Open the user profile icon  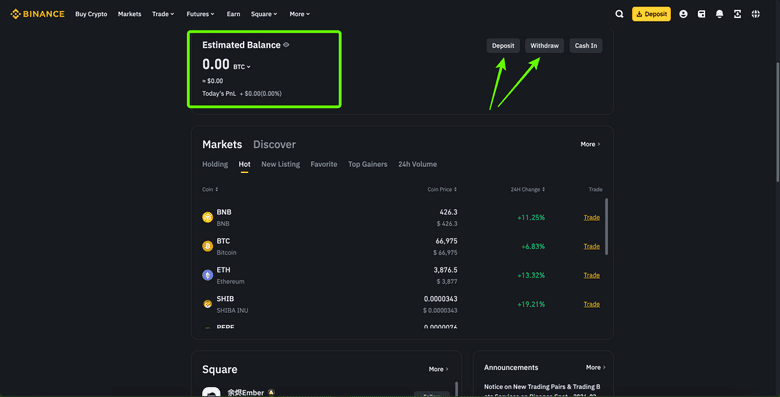click(x=683, y=14)
